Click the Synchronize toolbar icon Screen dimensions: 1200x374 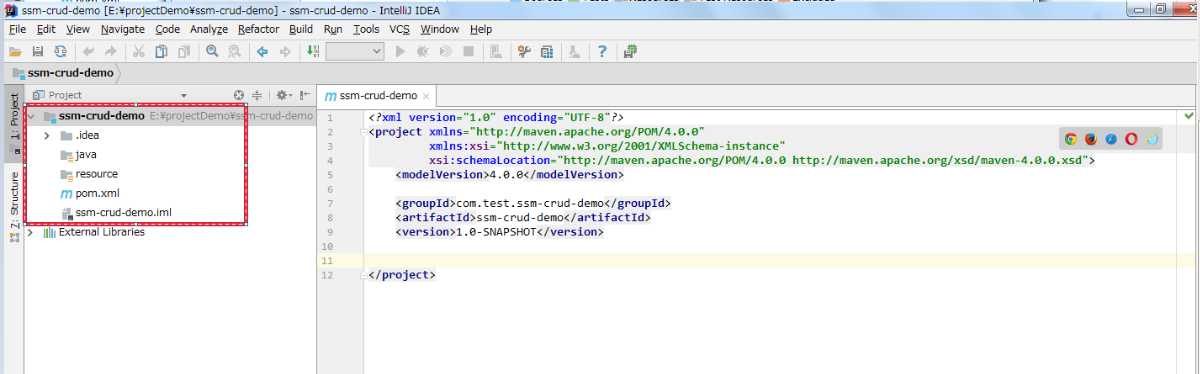pyautogui.click(x=60, y=51)
